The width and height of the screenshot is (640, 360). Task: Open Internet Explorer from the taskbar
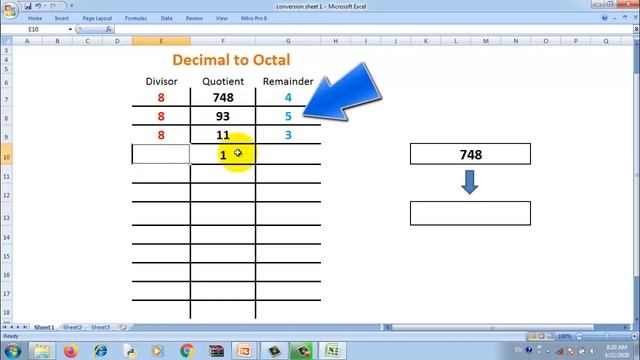[x=100, y=351]
